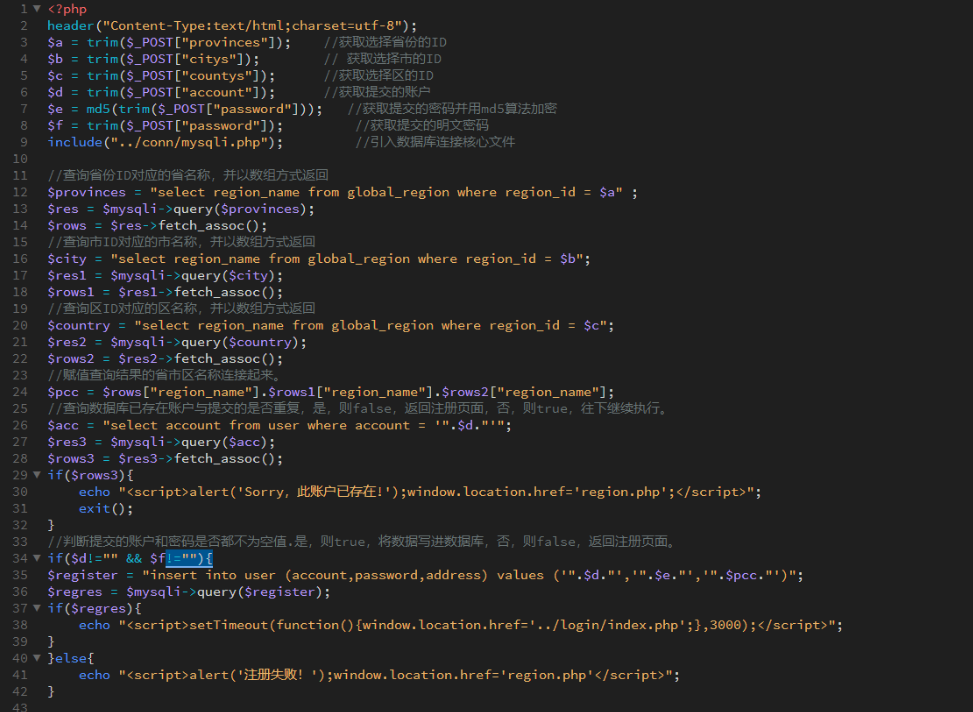This screenshot has width=973, height=712.
Task: Click the header function call on line 2
Action: 71,25
